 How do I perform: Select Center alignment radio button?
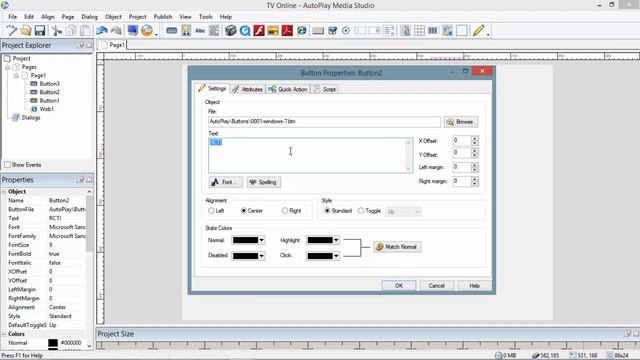tap(244, 211)
